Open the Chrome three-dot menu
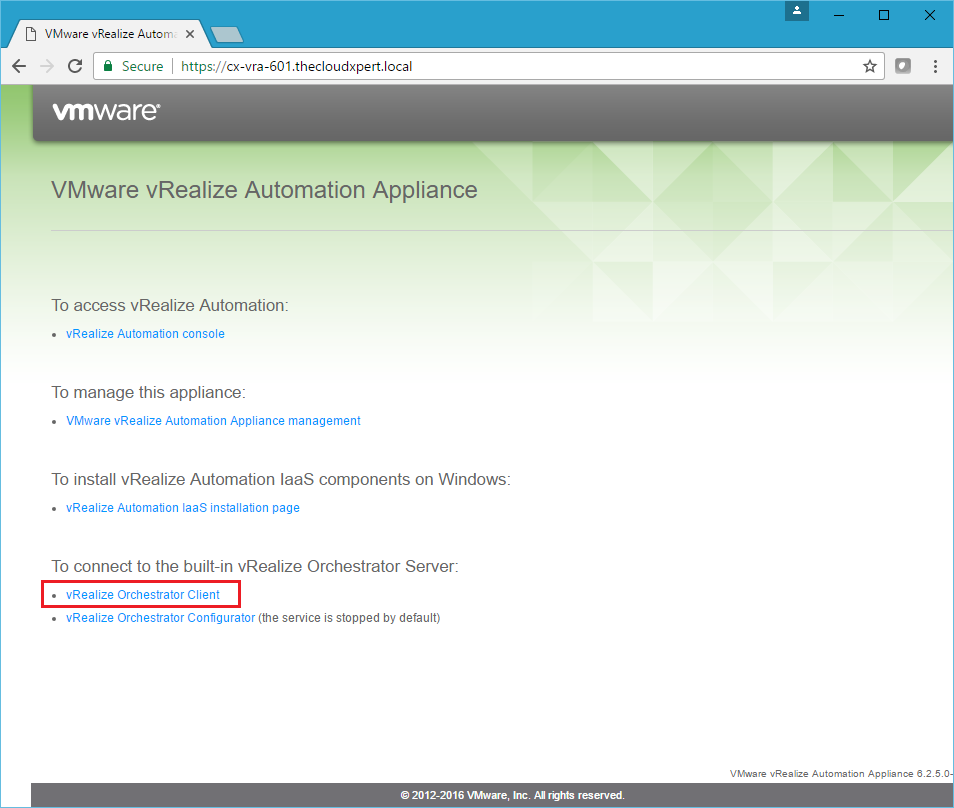Screen dimensions: 954x808 pos(935,66)
